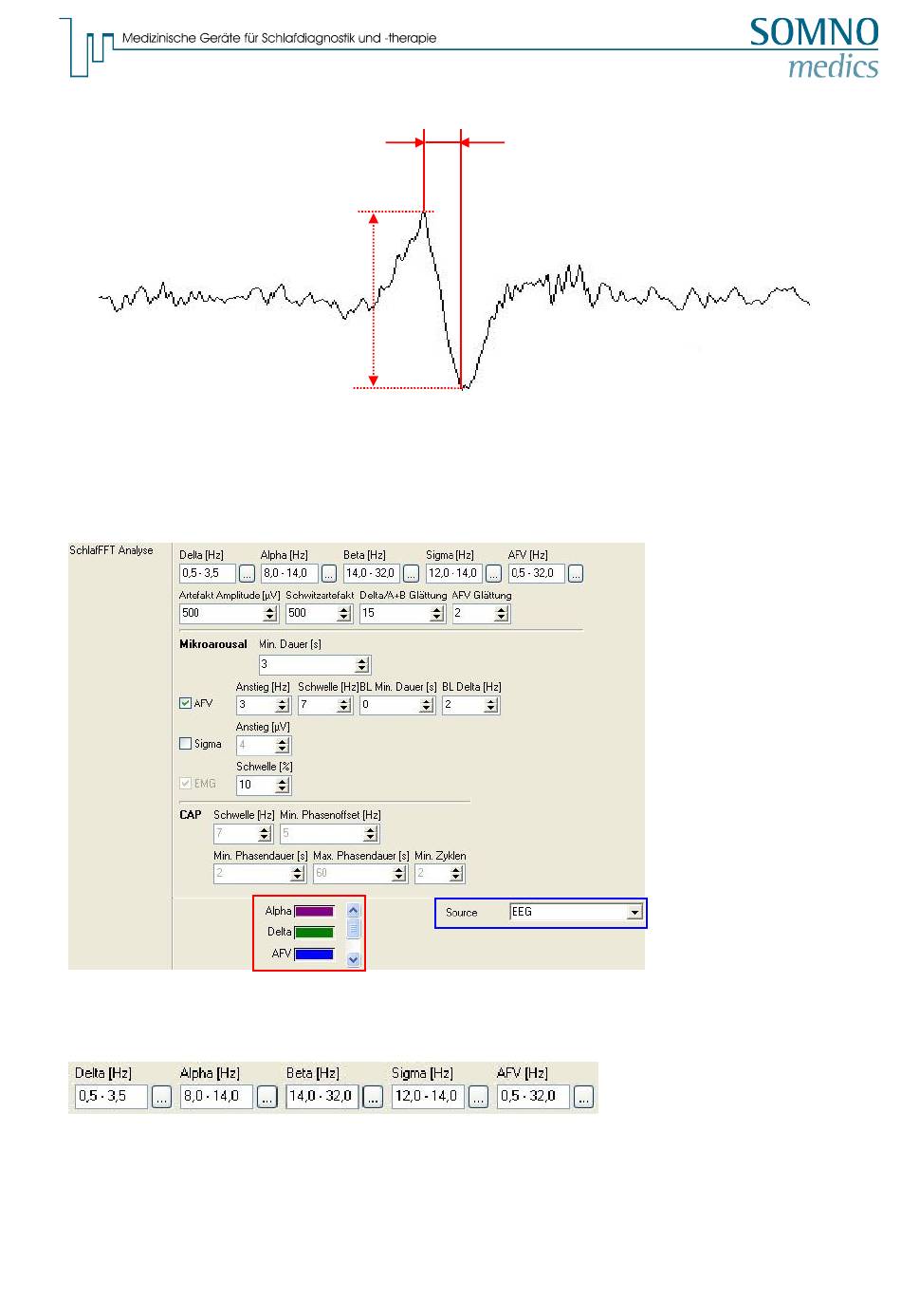Click Sigma [Hz] field in bottom band strip
This screenshot has width=901, height=1316.
pyautogui.click(x=428, y=1097)
